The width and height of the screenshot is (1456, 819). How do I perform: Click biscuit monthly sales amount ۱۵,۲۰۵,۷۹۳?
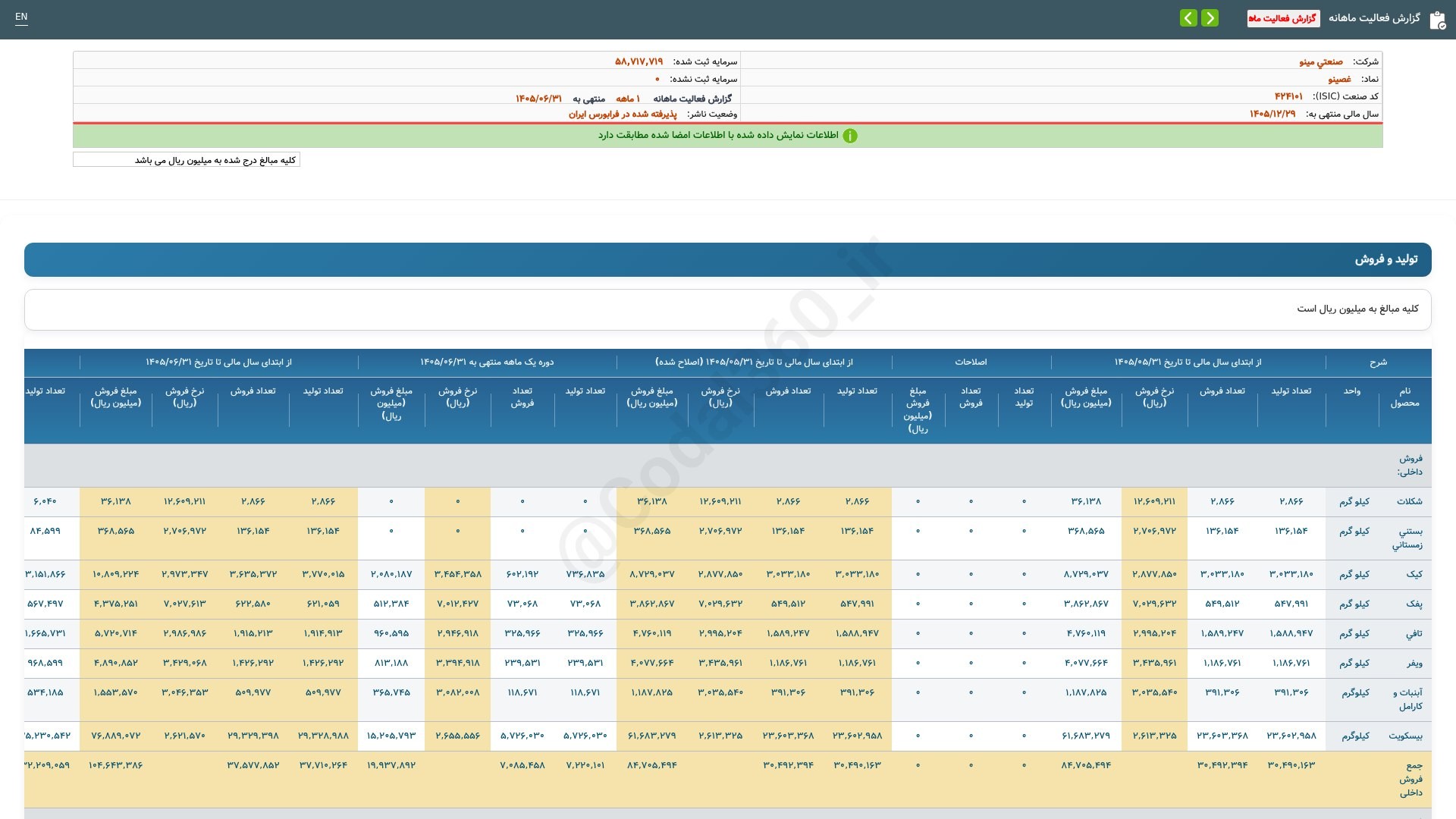(391, 736)
